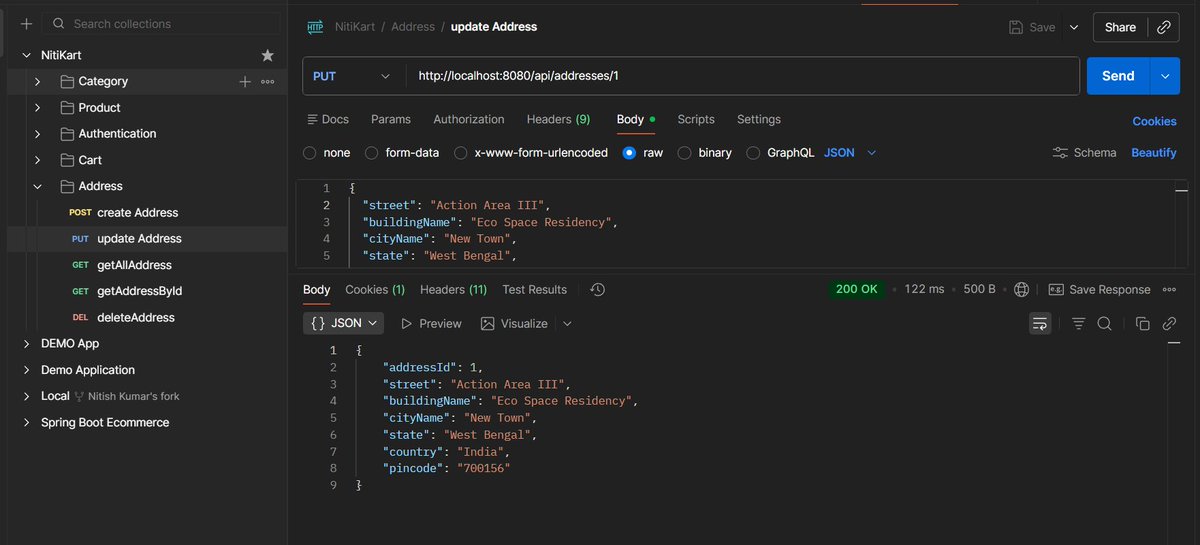Open the Send button dropdown arrow
This screenshot has width=1200, height=545.
click(x=1165, y=76)
